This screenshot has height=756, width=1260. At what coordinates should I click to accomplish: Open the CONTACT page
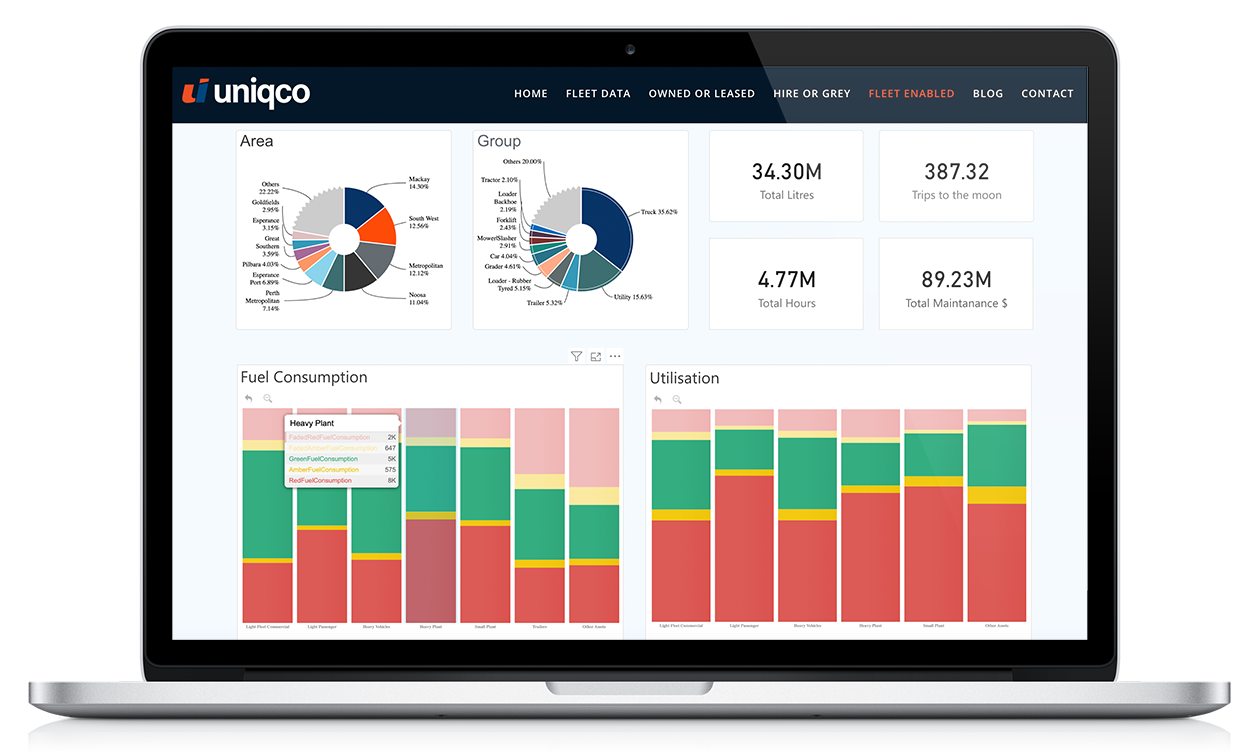(x=1047, y=93)
